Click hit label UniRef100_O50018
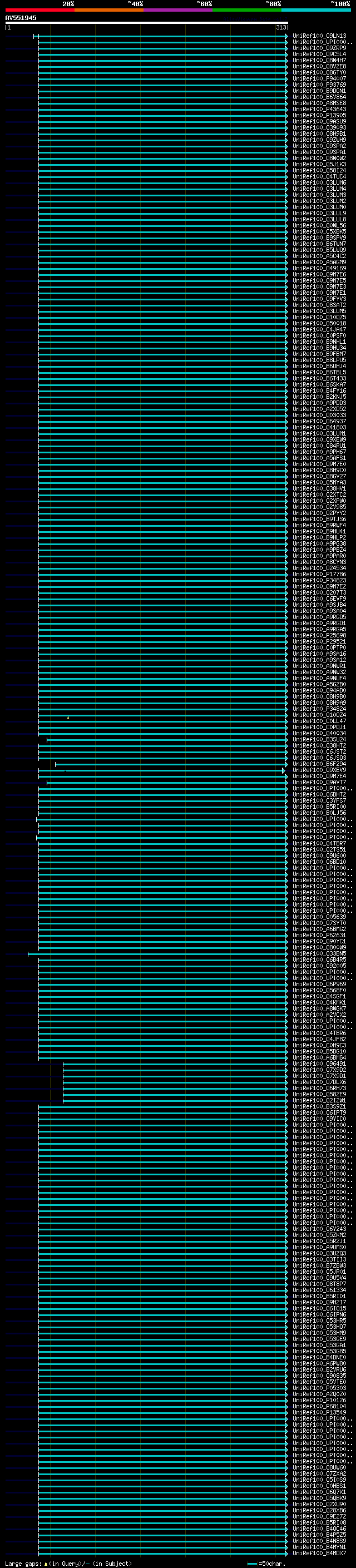The height and width of the screenshot is (1568, 356). pyautogui.click(x=319, y=323)
